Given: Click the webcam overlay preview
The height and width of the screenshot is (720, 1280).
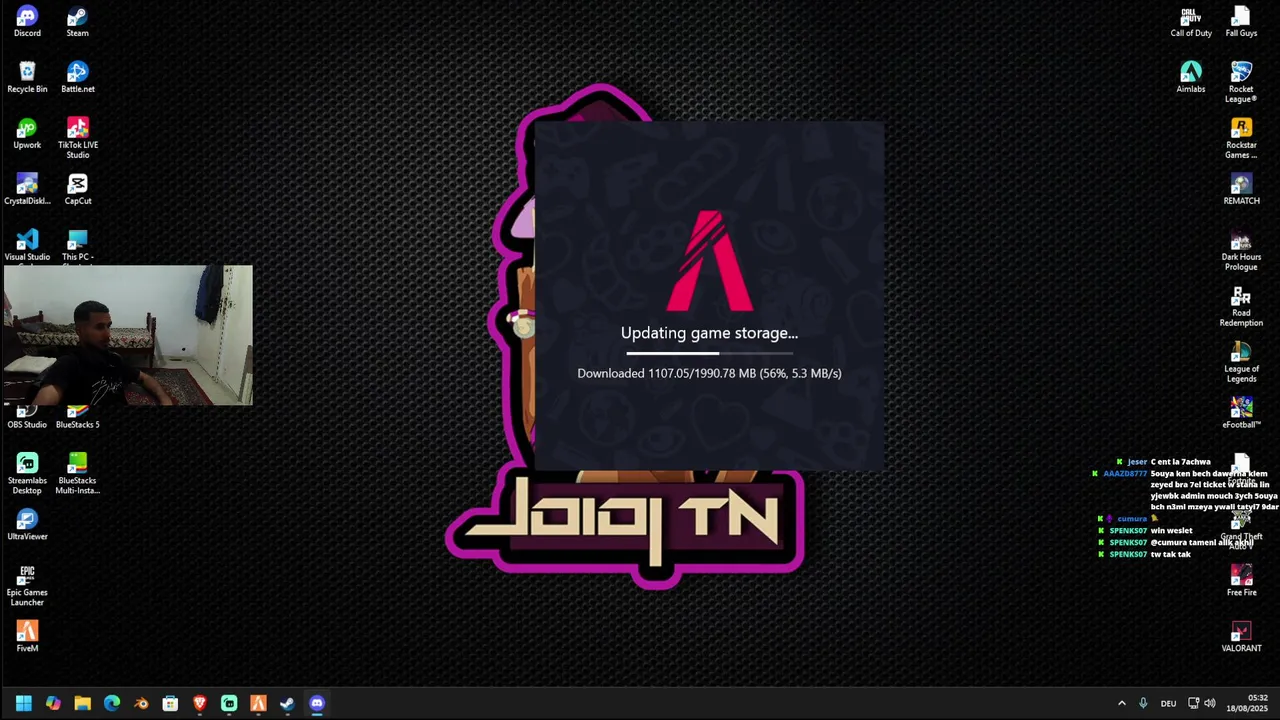Looking at the screenshot, I should coord(128,335).
